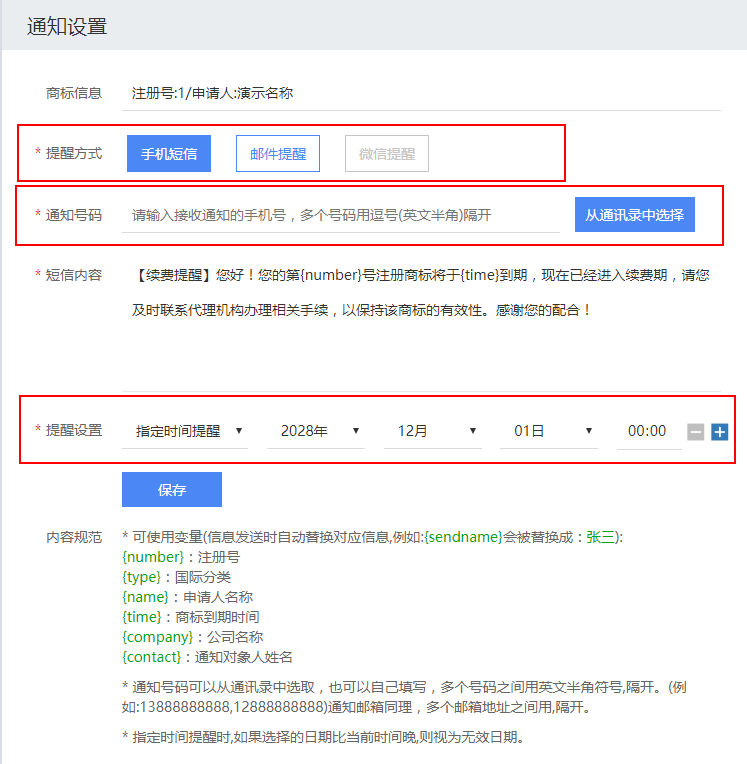
Task: Click the {contact} variable in 内容规范
Action: tap(153, 657)
